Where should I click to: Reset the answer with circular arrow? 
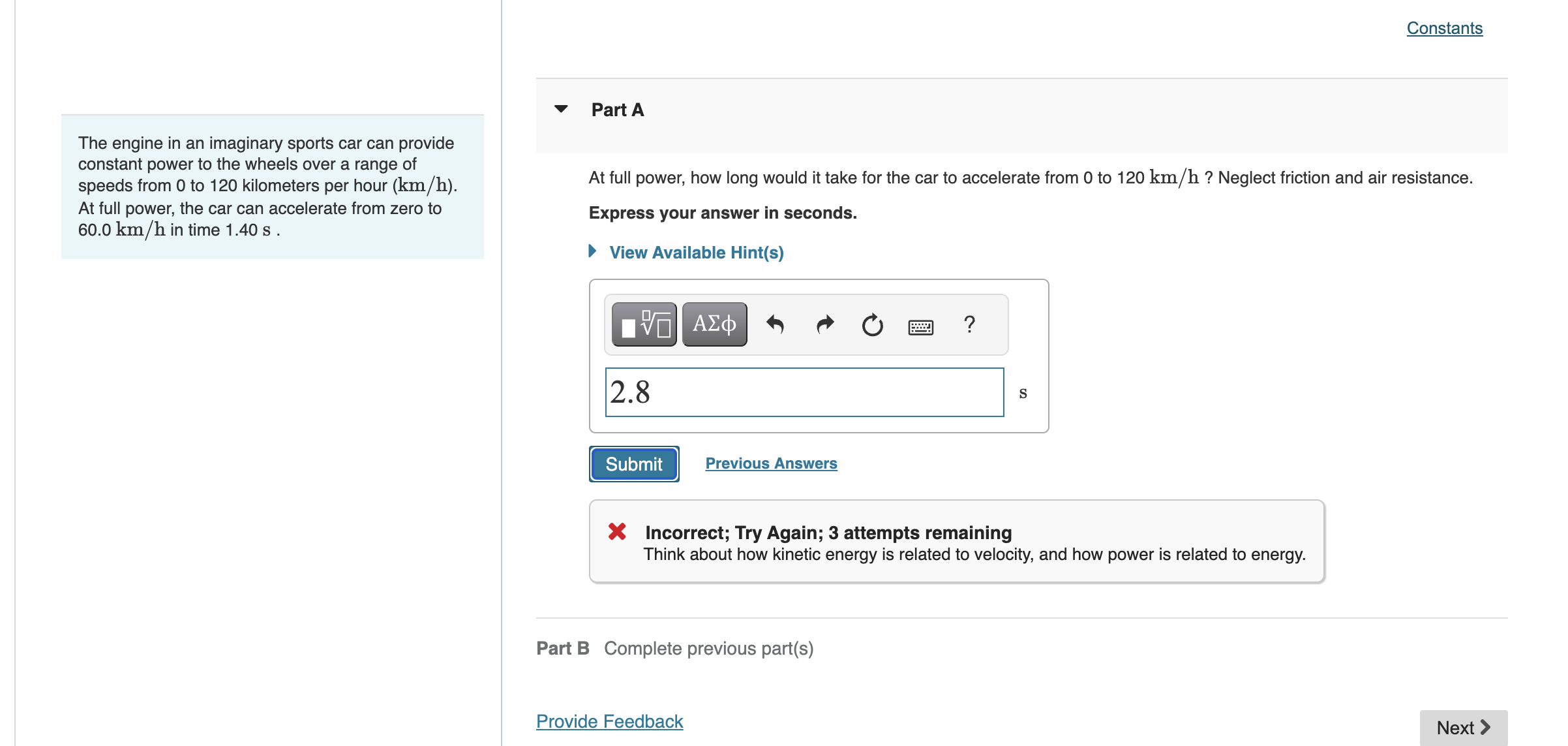click(872, 324)
